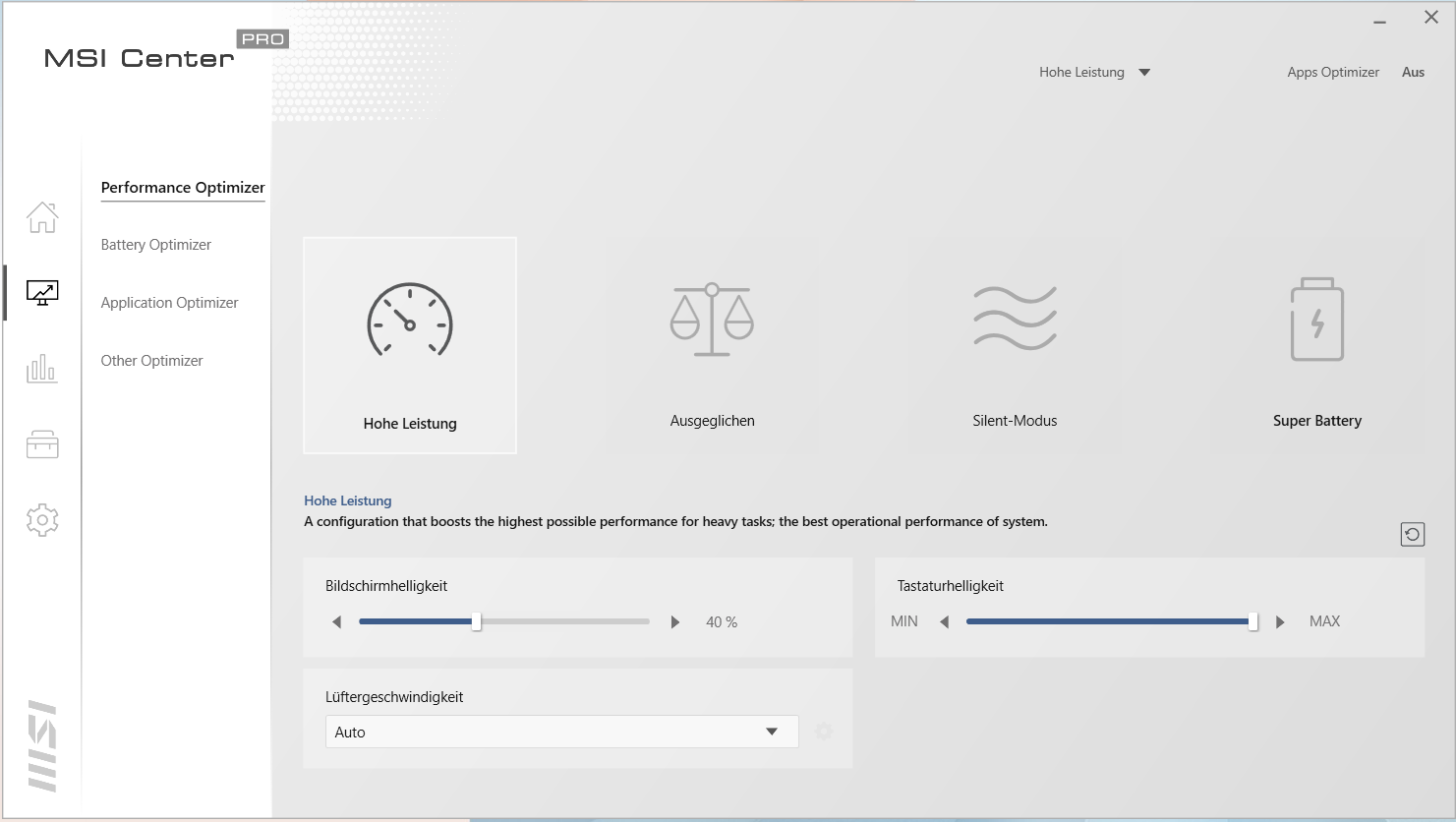Open the Other Optimizer tab
Viewport: 1456px width, 822px height.
pos(151,361)
